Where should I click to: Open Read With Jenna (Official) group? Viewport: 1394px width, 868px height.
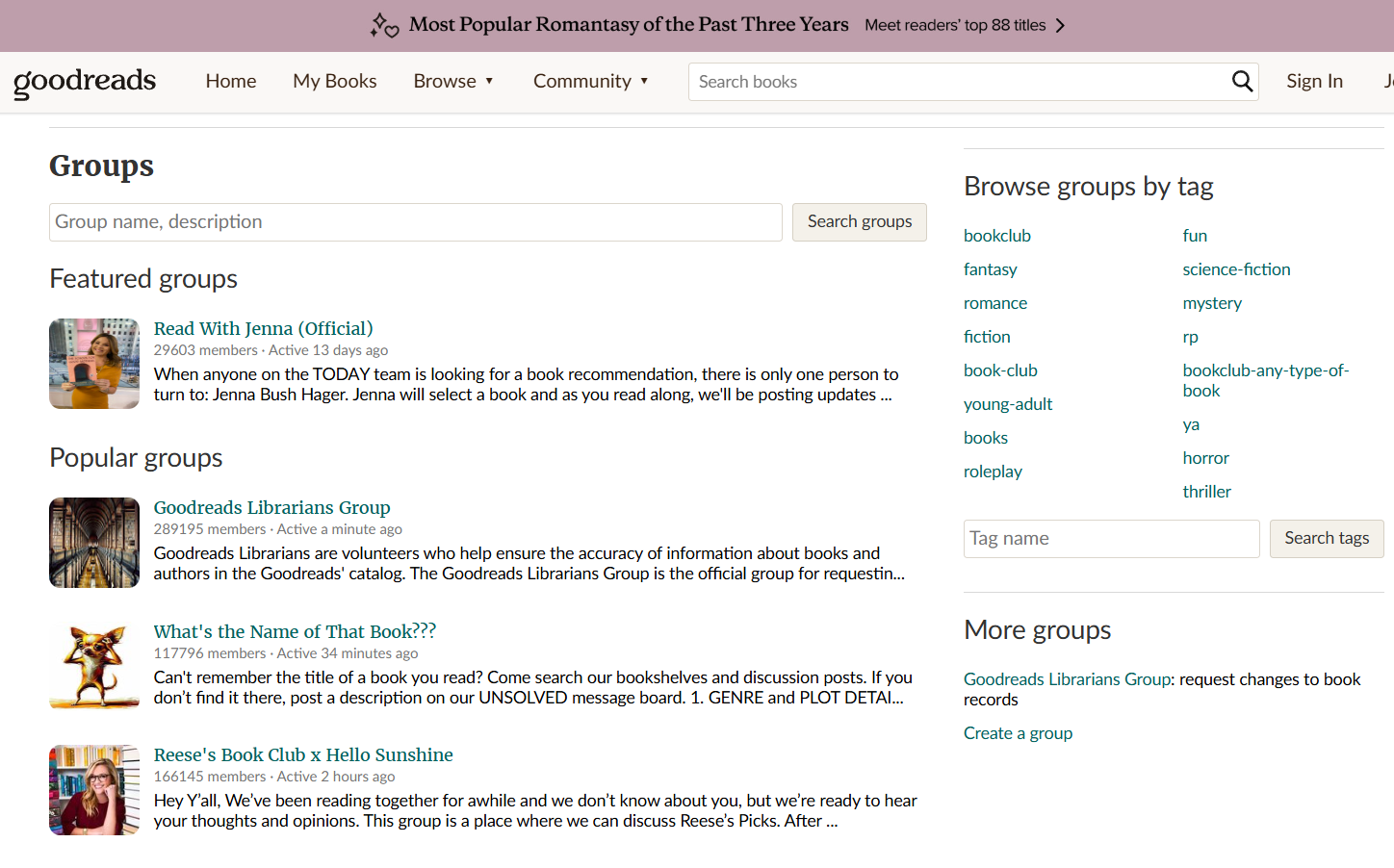point(264,329)
